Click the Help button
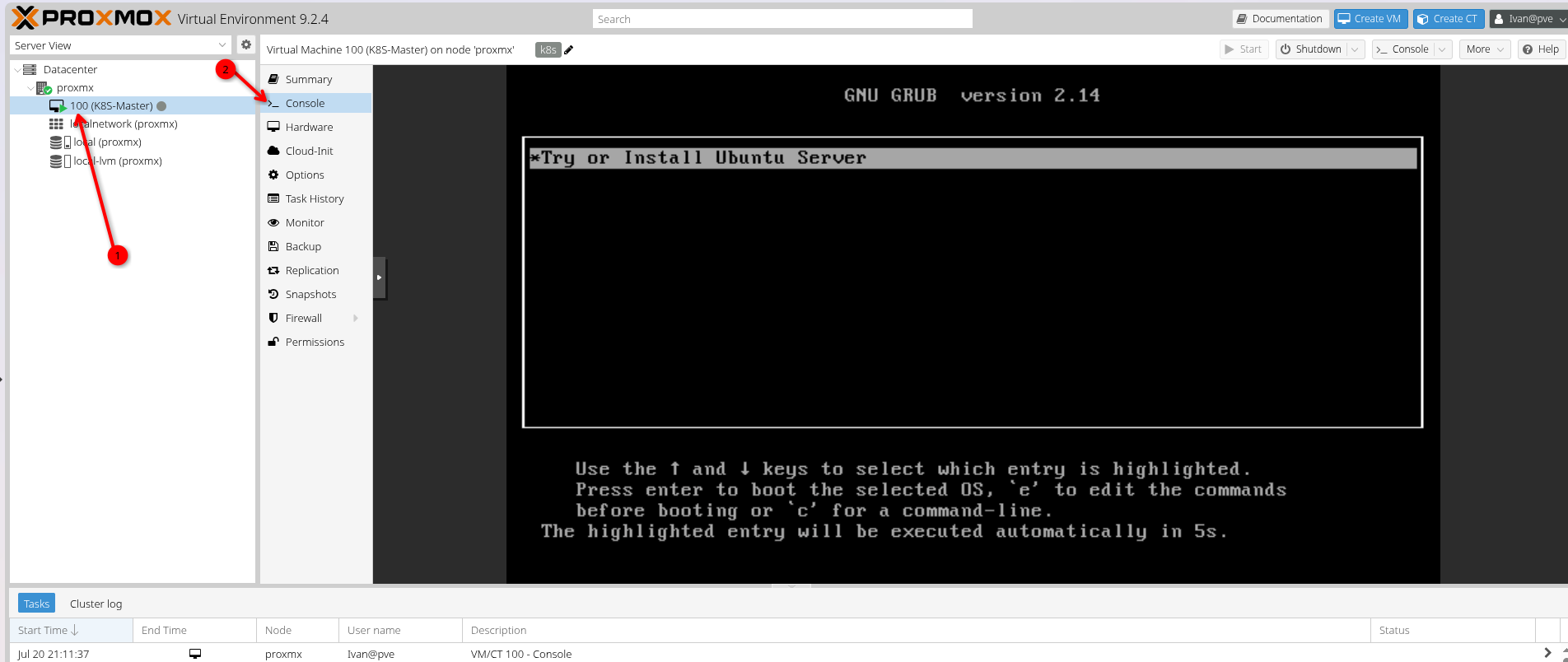Image resolution: width=1568 pixels, height=662 pixels. [1541, 49]
